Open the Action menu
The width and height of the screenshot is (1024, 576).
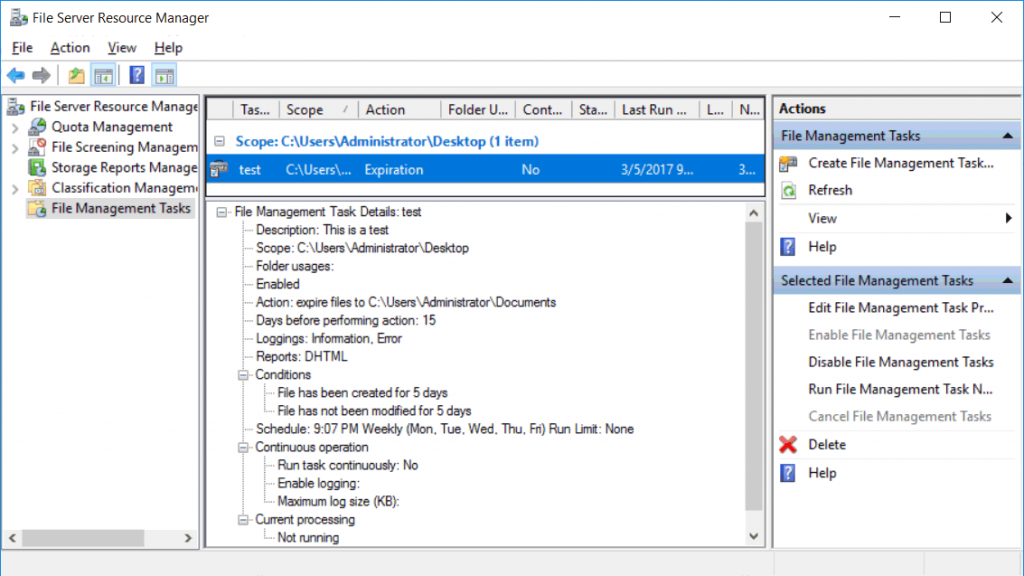(70, 47)
